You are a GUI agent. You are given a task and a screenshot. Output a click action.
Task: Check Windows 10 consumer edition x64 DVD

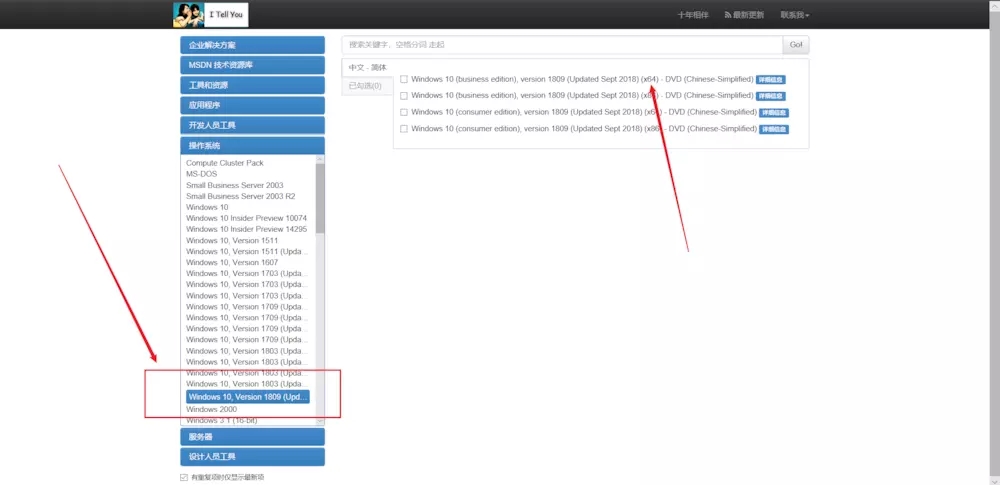tap(404, 112)
